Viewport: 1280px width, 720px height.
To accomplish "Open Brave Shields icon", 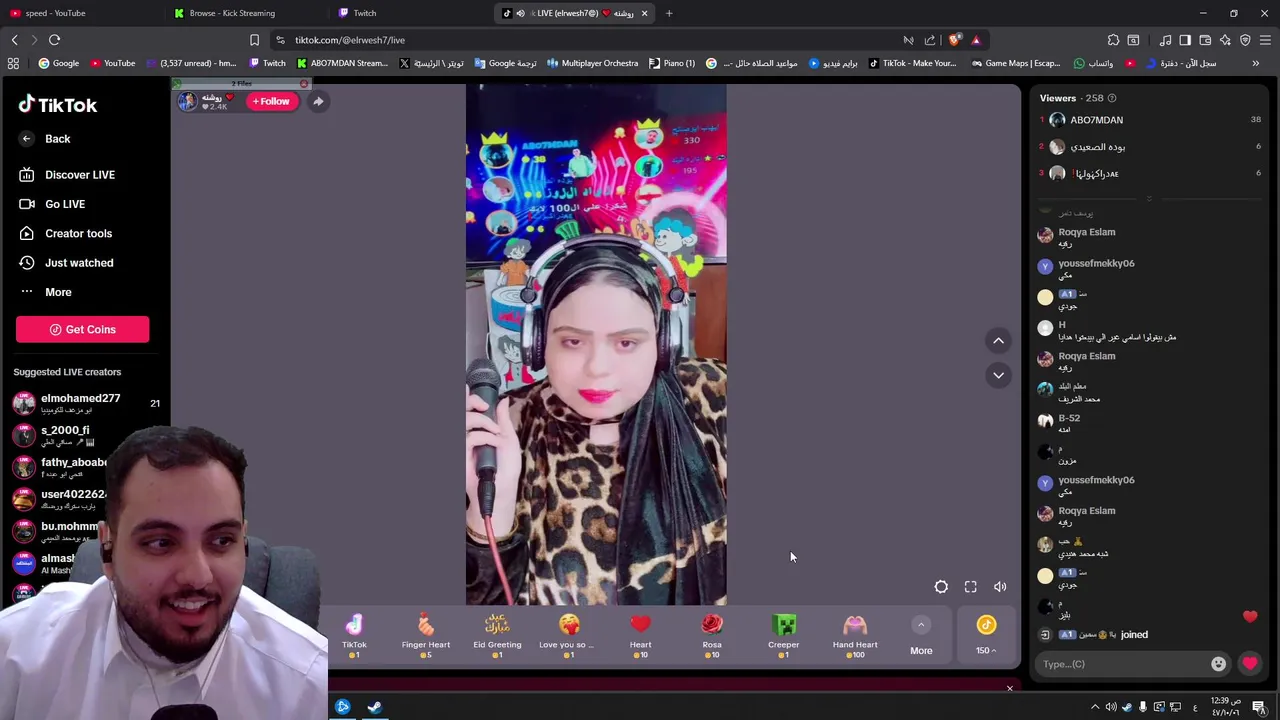I will point(954,40).
